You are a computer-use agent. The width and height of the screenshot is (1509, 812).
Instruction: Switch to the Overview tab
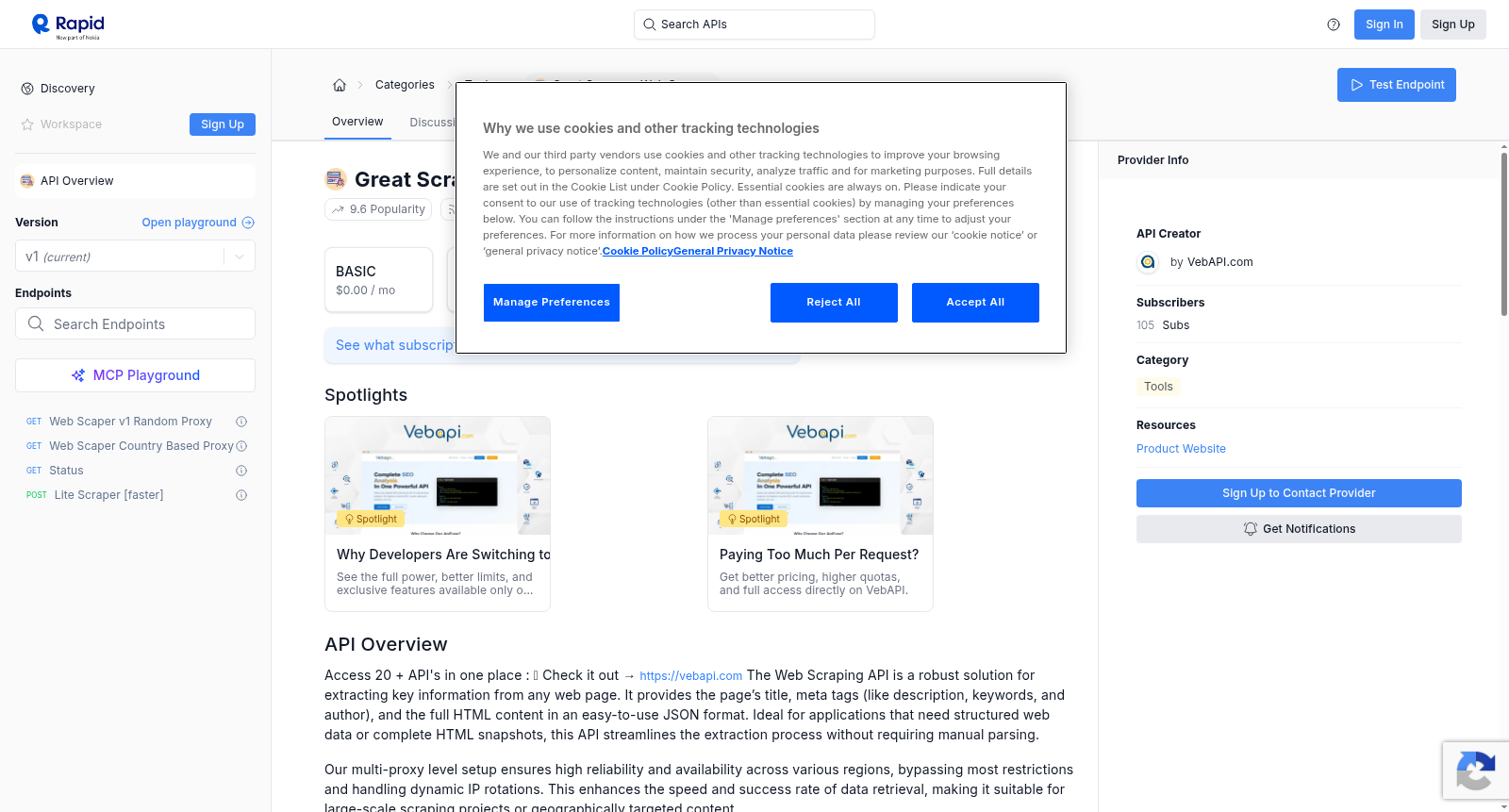coord(357,122)
